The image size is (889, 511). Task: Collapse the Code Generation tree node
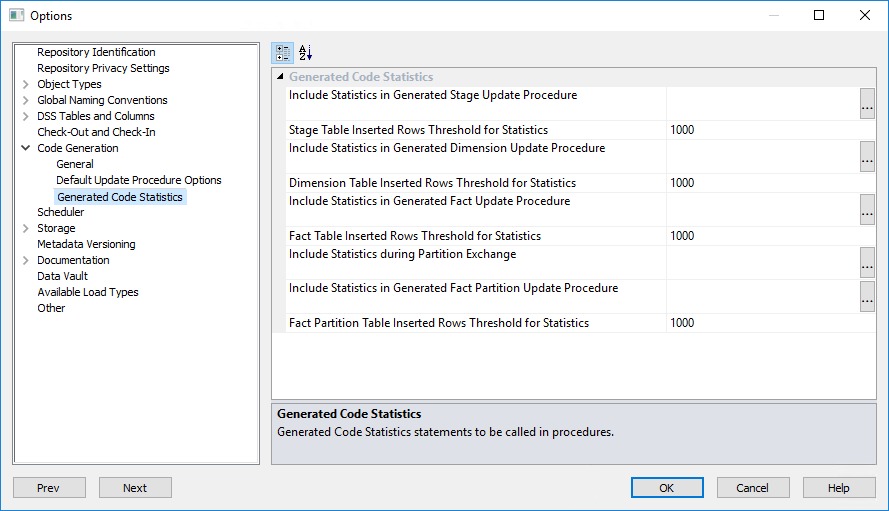[25, 148]
